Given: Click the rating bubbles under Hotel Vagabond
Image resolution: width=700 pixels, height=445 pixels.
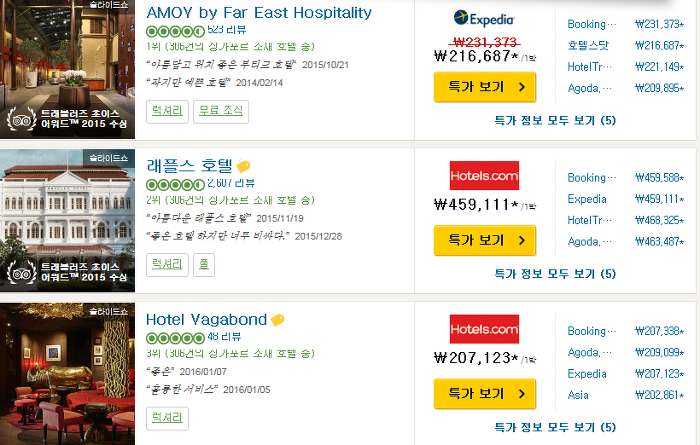Looking at the screenshot, I should [x=175, y=338].
